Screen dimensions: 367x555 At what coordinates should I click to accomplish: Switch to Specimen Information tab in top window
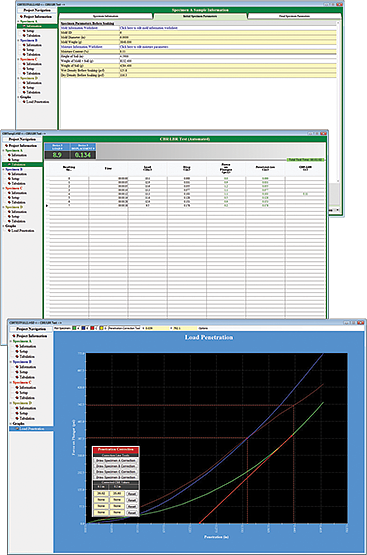105,16
